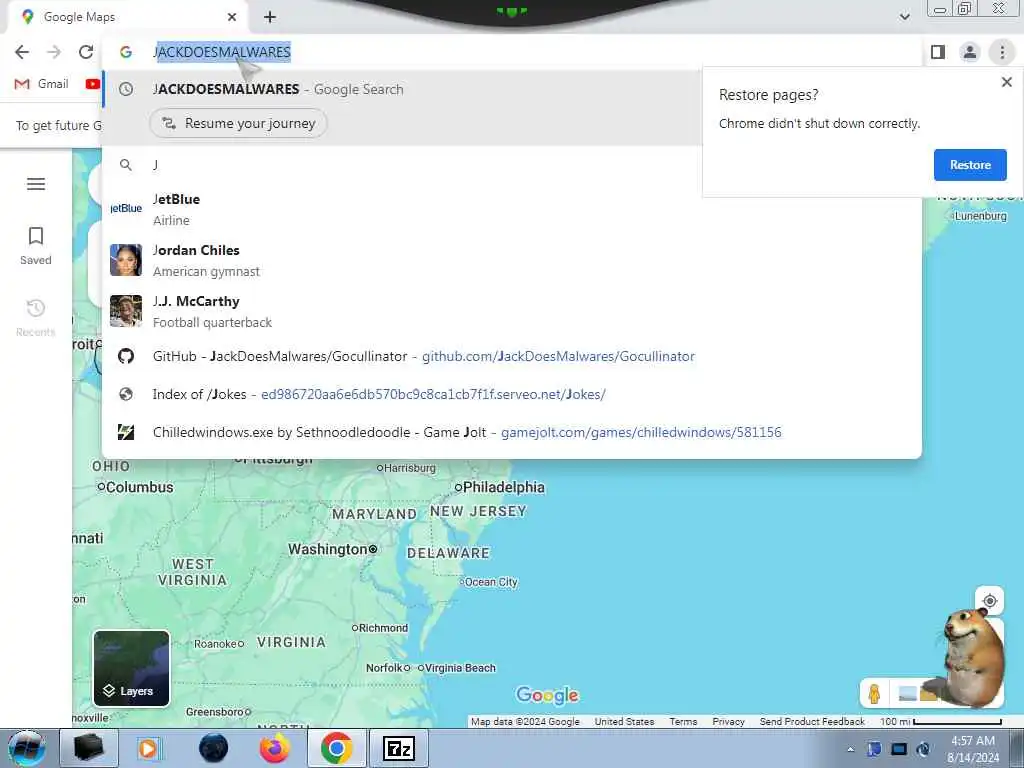1024x768 pixels.
Task: Open Chrome's three-dot menu
Action: point(1002,52)
